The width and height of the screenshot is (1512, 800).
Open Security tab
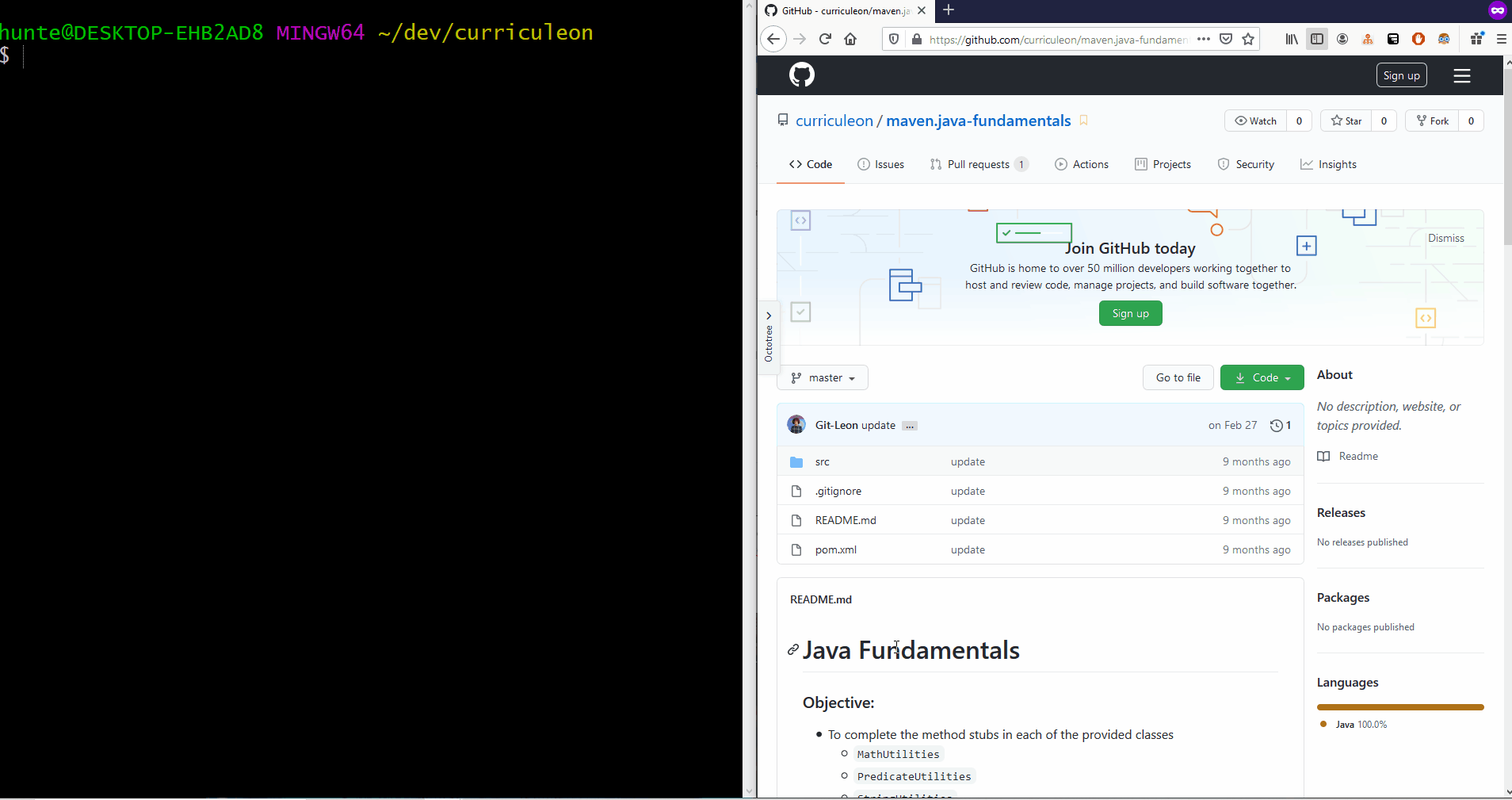click(x=1246, y=164)
